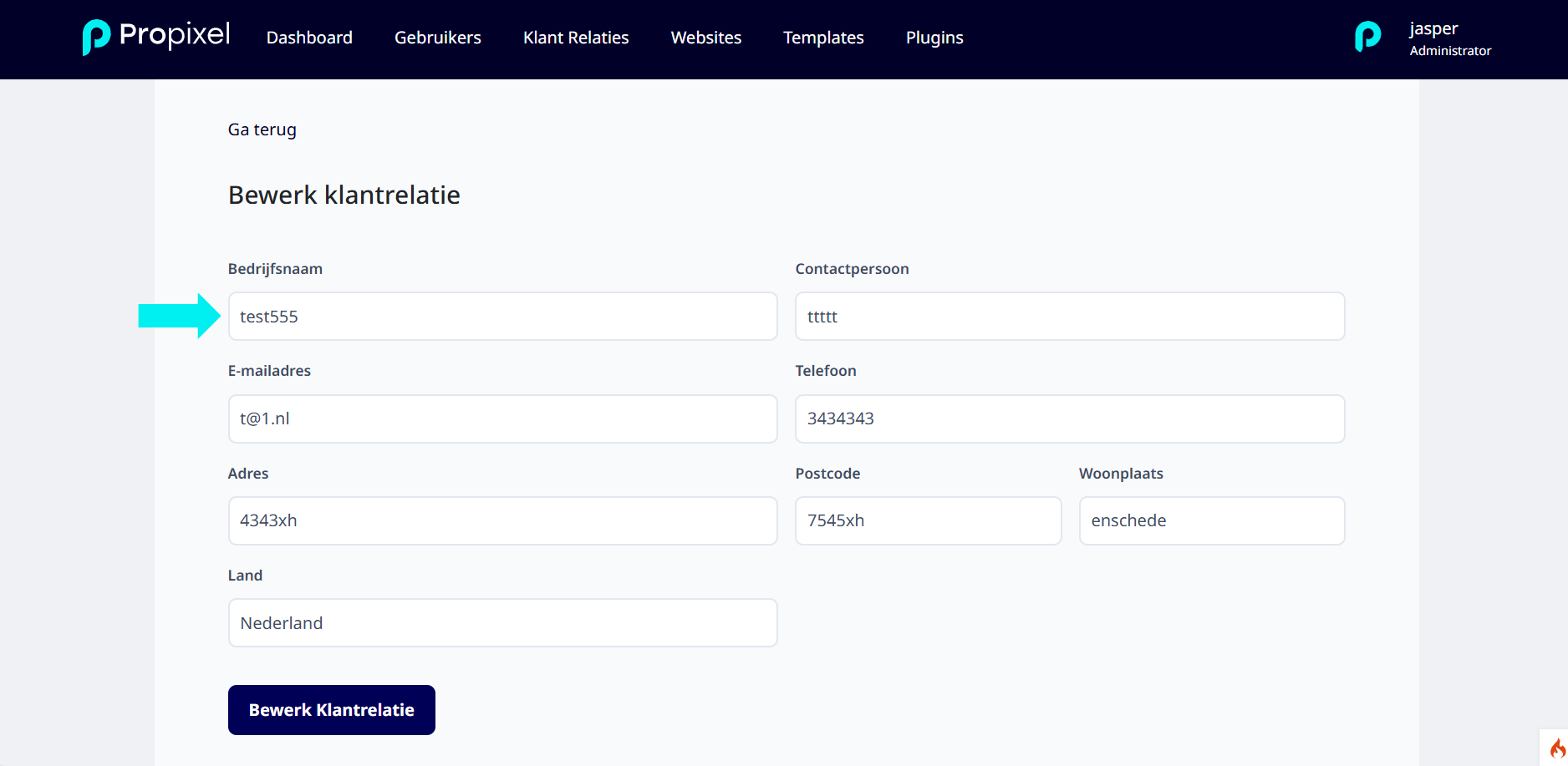Select the Woonplaats field with enschede
Screen dimensions: 1568x766
point(1212,520)
